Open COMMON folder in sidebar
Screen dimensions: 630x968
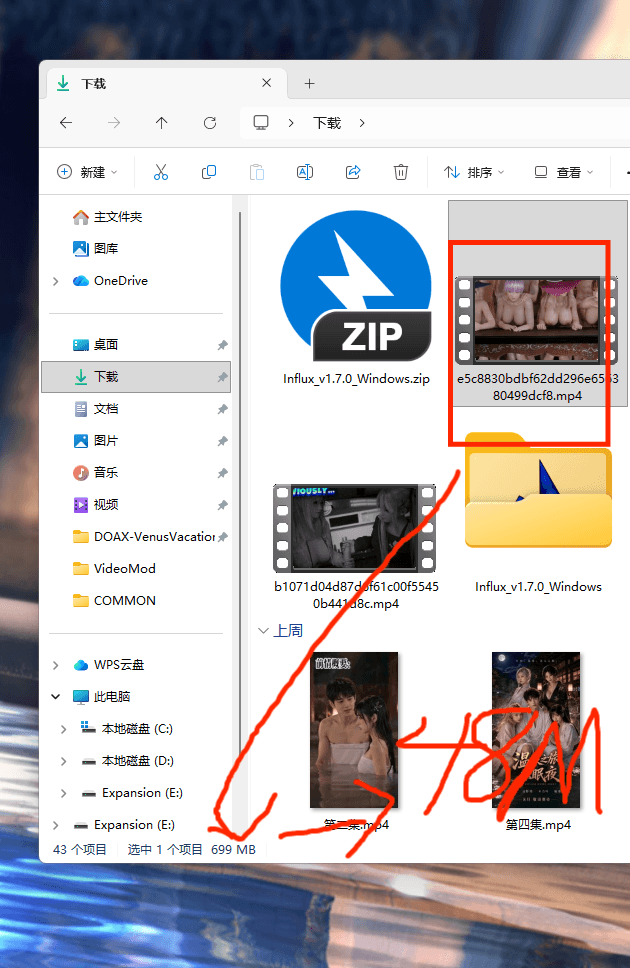[124, 601]
